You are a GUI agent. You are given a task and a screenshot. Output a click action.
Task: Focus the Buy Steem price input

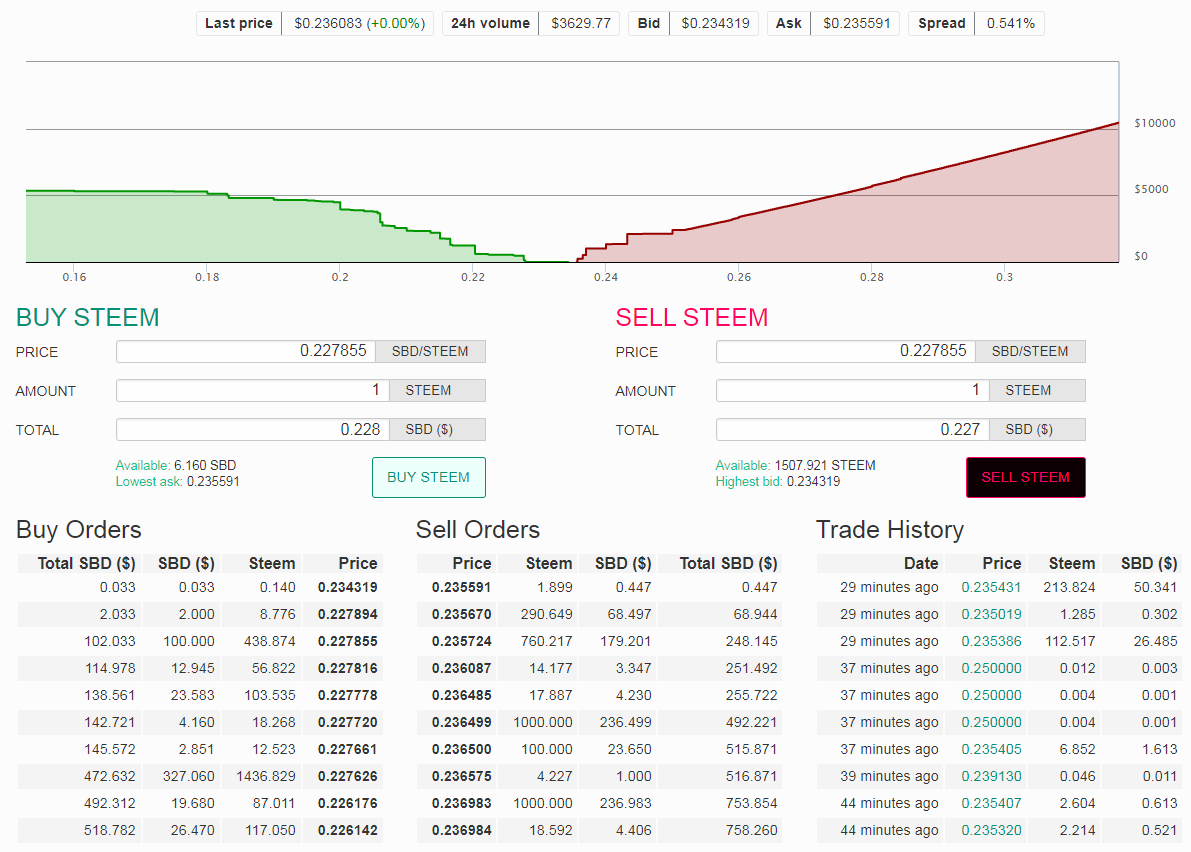246,352
